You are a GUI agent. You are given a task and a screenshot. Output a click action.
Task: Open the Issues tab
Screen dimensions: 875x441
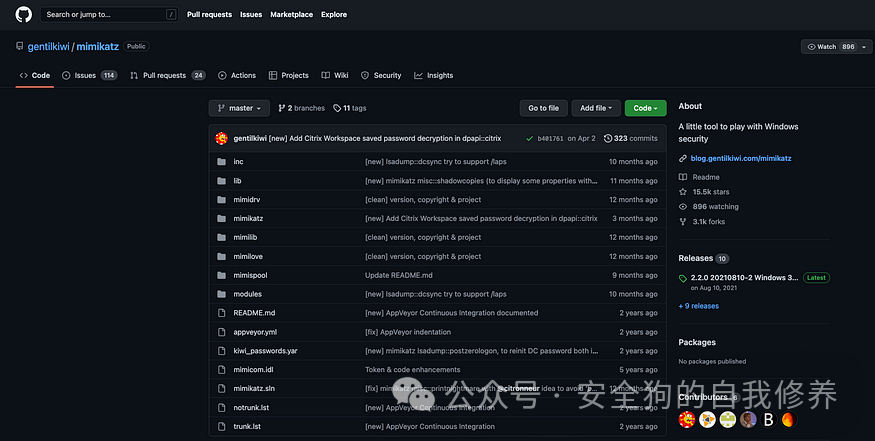coord(89,75)
